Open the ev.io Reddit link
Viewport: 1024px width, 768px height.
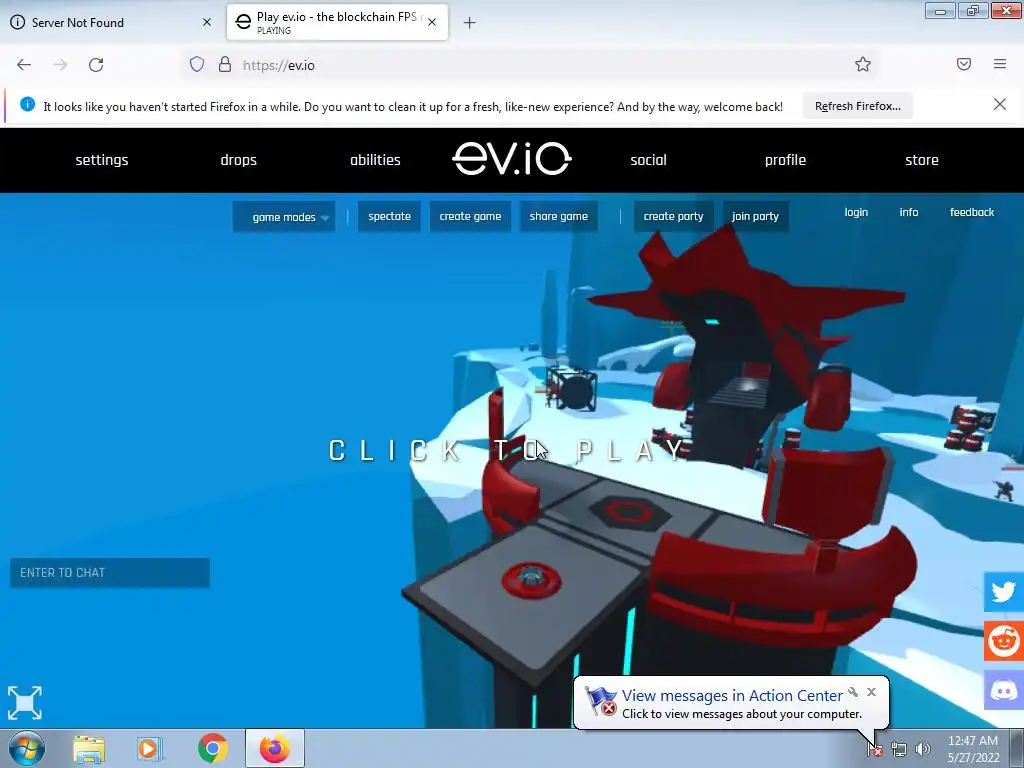1004,641
